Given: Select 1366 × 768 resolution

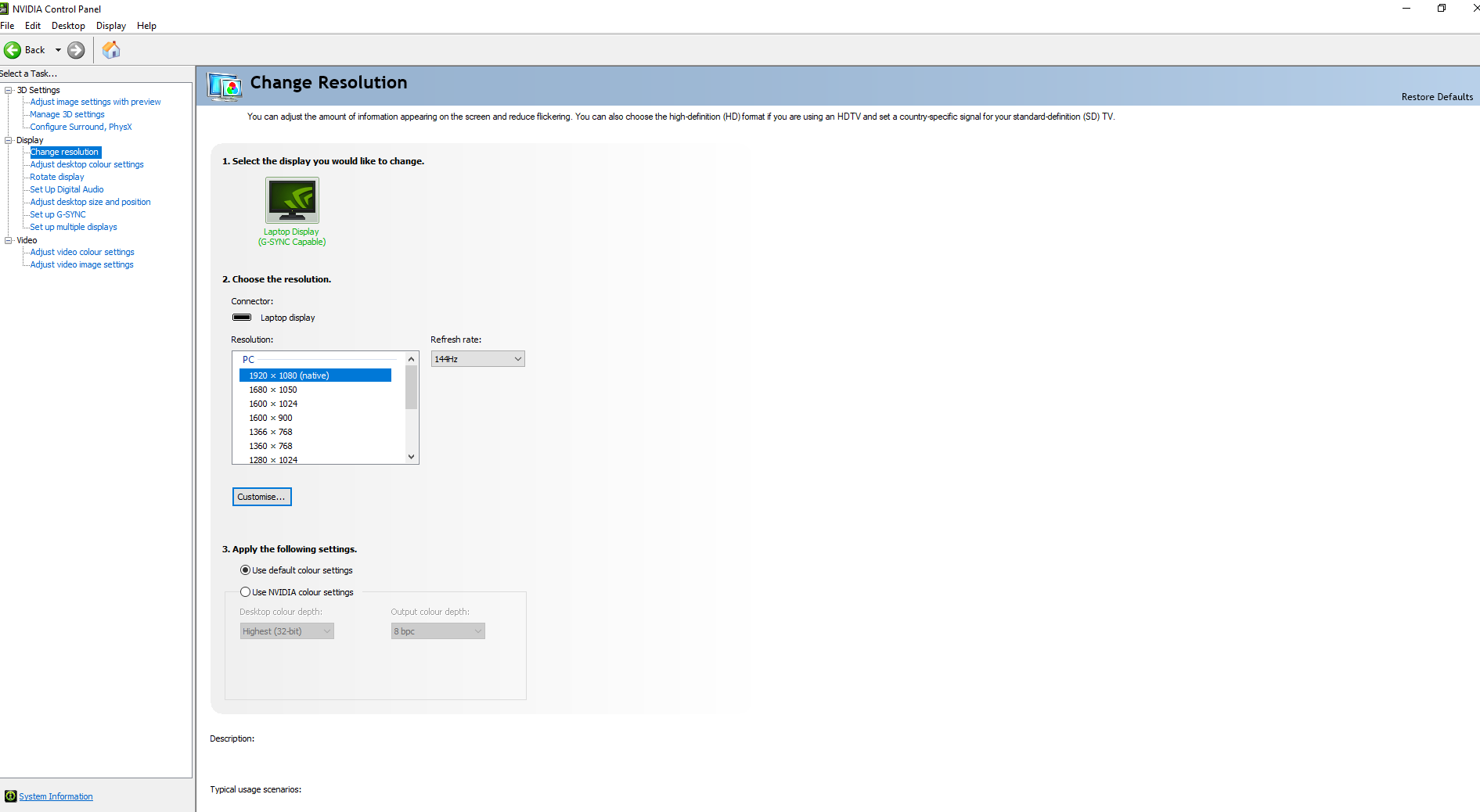Looking at the screenshot, I should (315, 432).
